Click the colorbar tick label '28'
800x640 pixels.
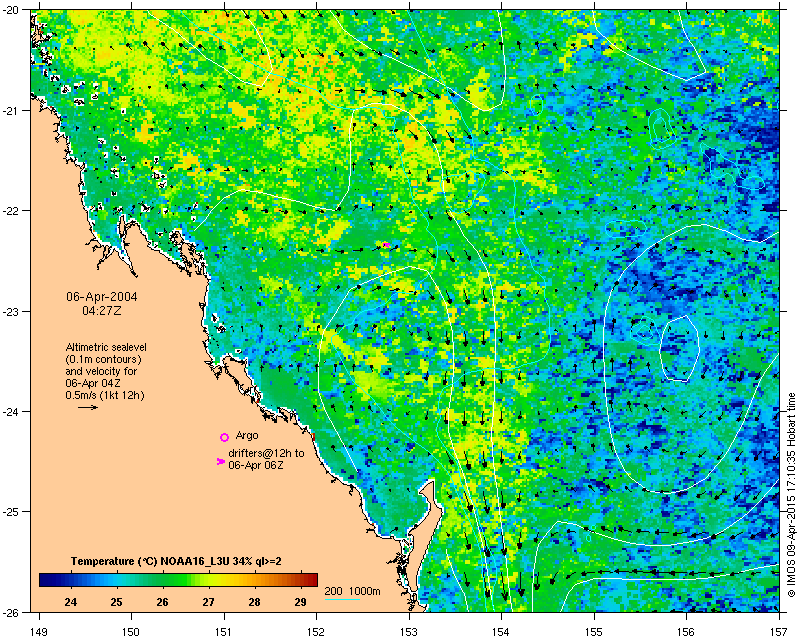pyautogui.click(x=255, y=602)
